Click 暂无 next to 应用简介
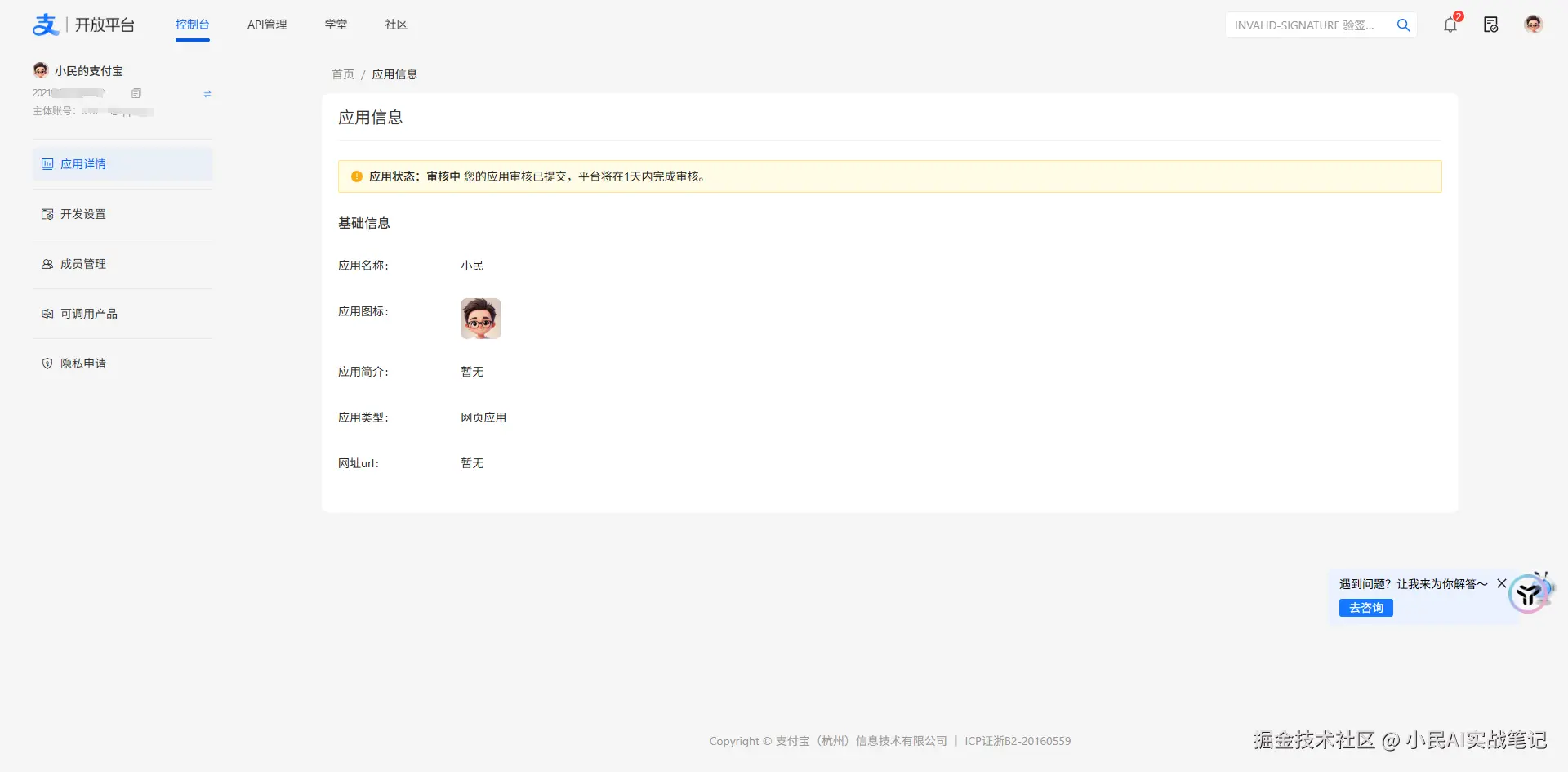The image size is (1568, 772). click(x=472, y=372)
